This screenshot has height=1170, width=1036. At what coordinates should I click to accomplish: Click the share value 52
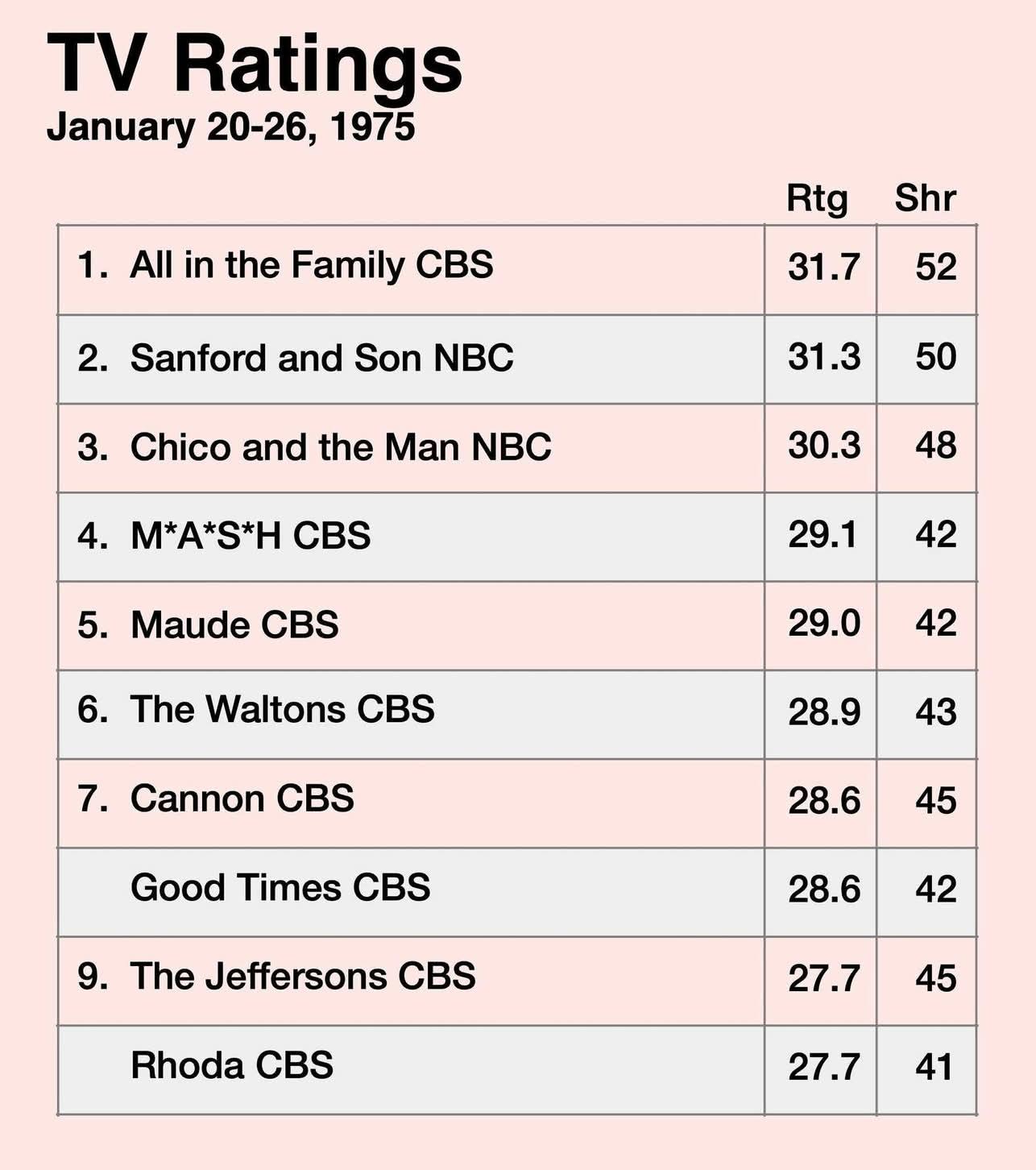tap(935, 268)
